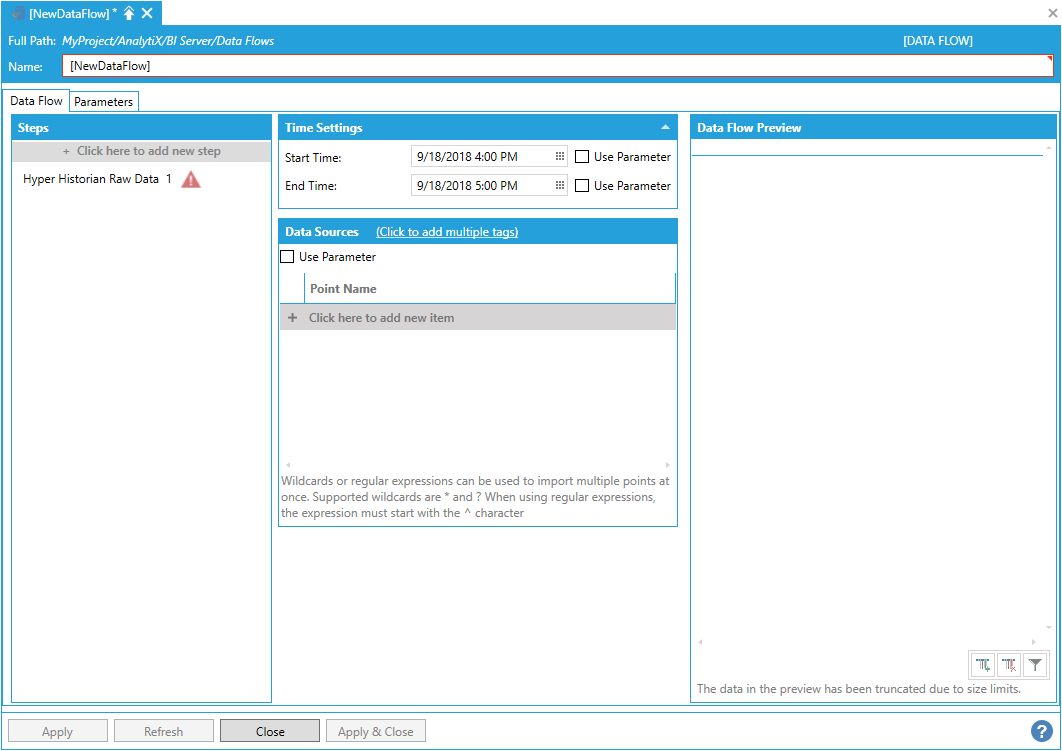The image size is (1062, 751).
Task: Collapse the Time Settings panel
Action: click(665, 128)
